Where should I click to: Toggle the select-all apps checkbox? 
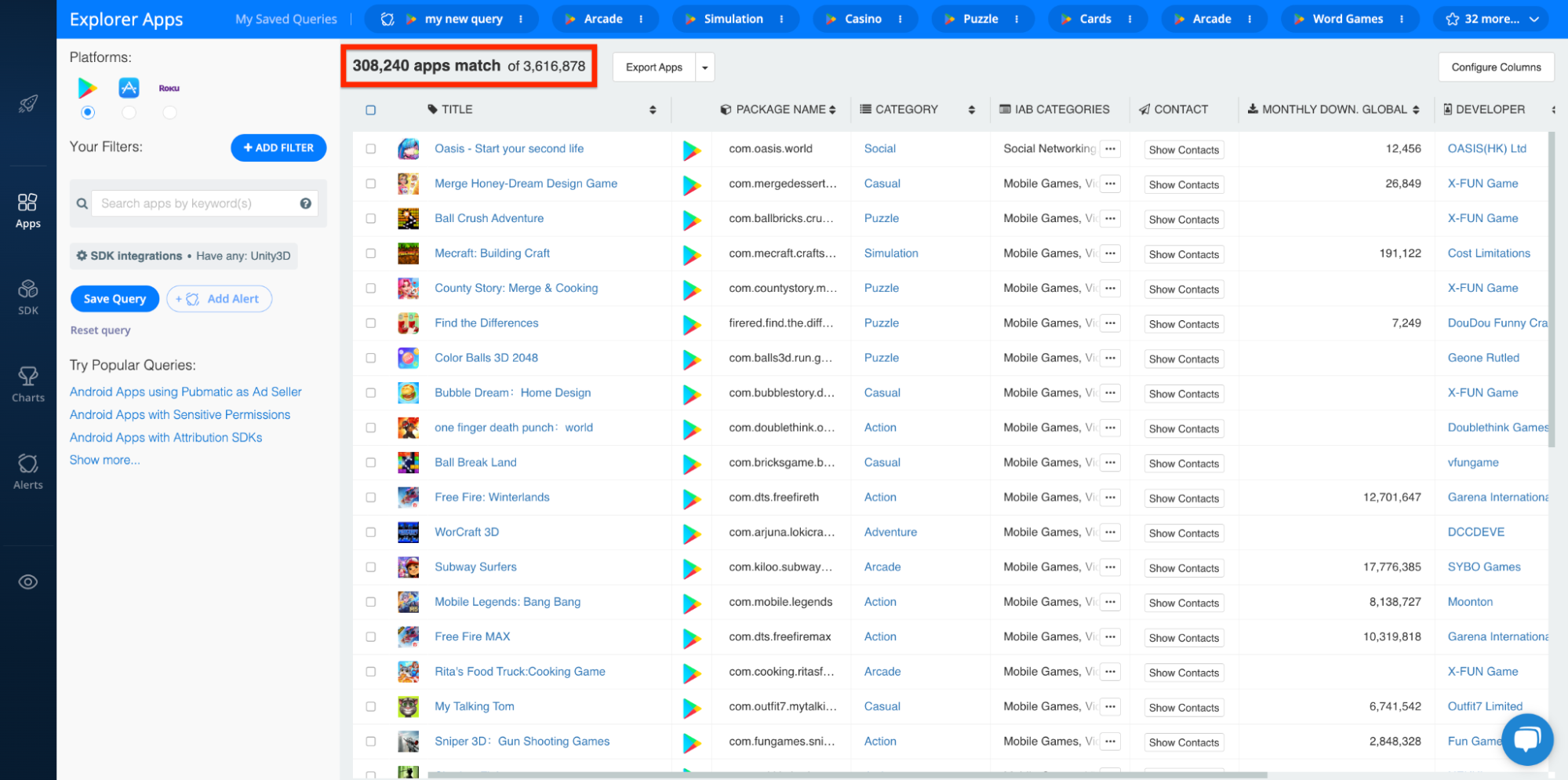pyautogui.click(x=371, y=110)
